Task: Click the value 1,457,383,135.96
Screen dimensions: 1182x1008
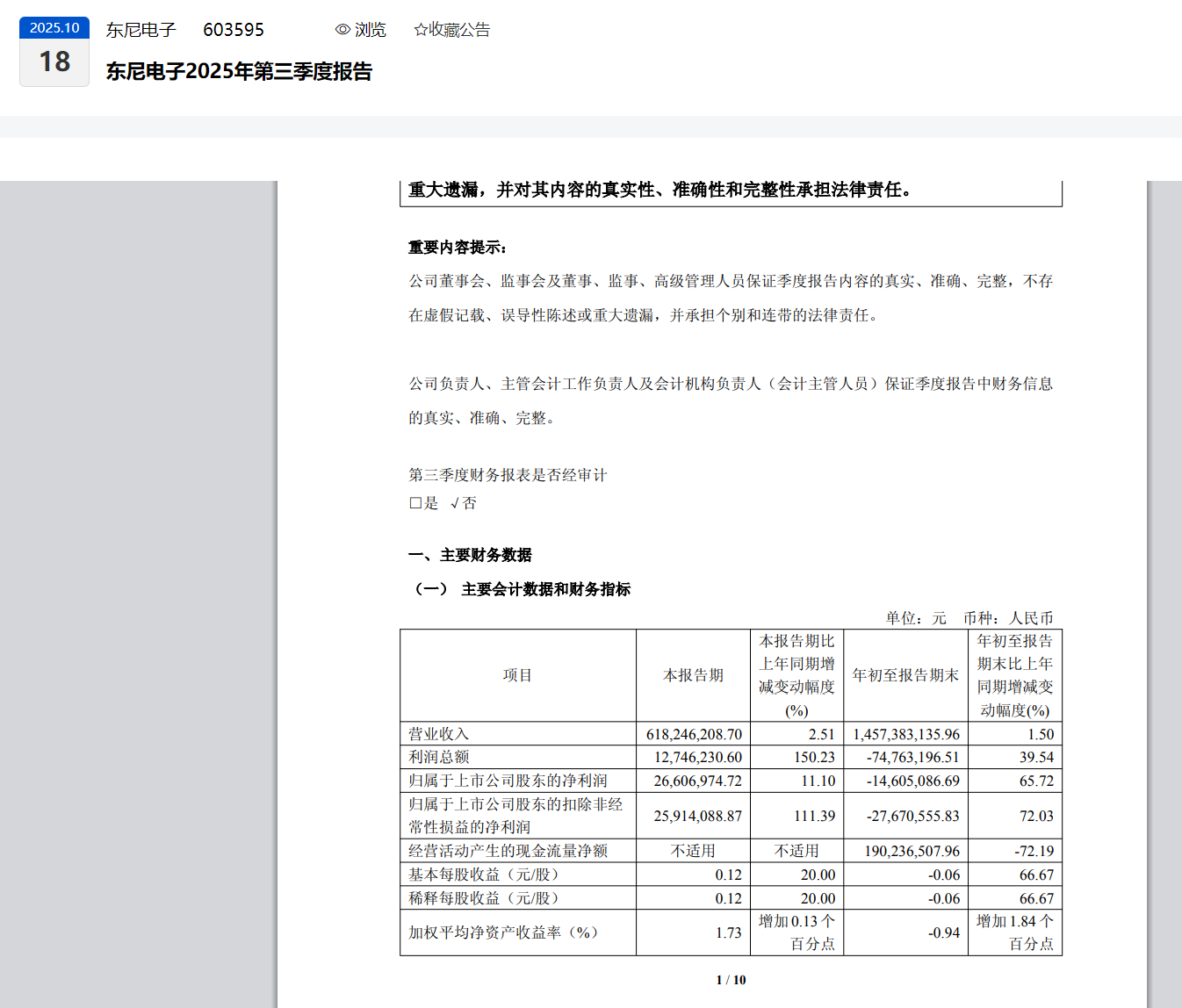Action: click(906, 734)
